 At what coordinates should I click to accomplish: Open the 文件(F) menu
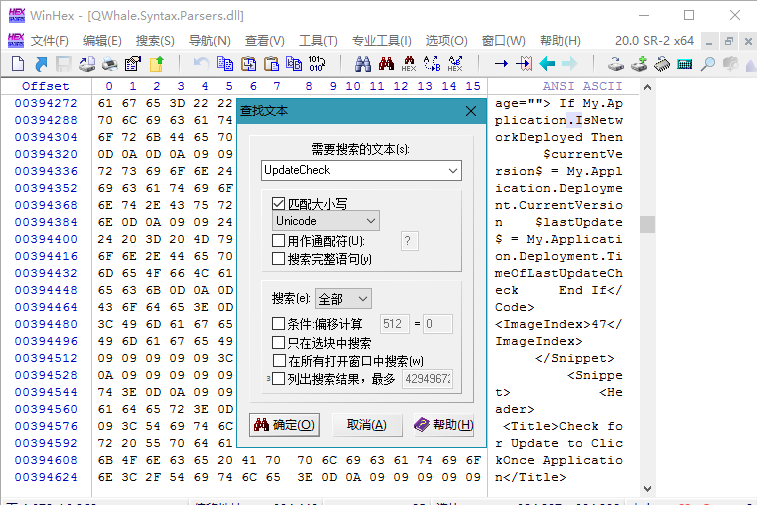coord(50,41)
